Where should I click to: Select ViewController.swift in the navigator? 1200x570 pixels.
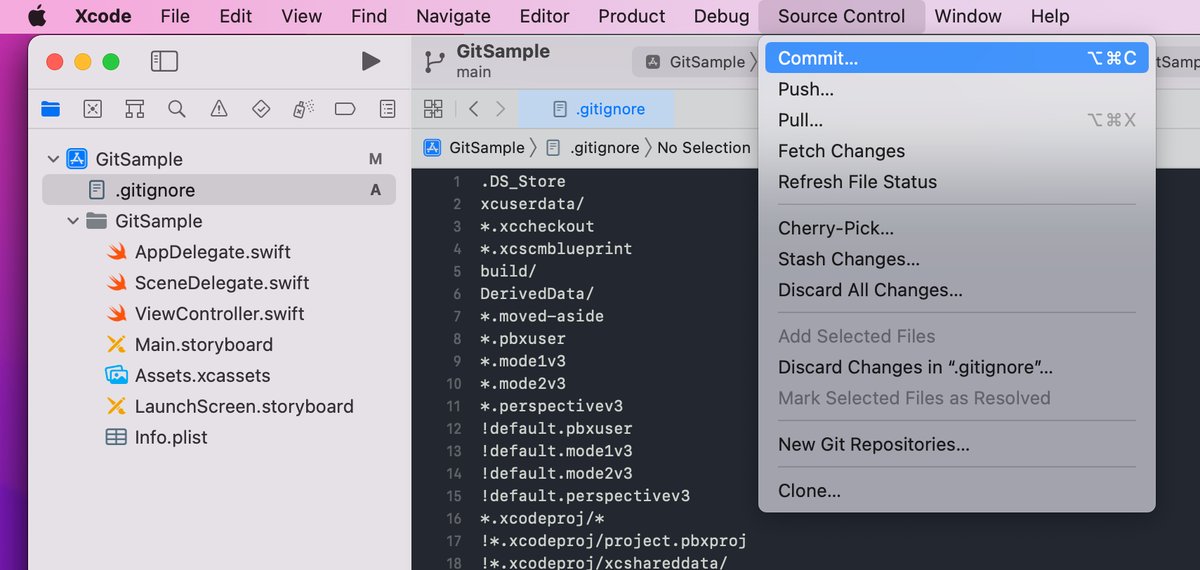[219, 314]
